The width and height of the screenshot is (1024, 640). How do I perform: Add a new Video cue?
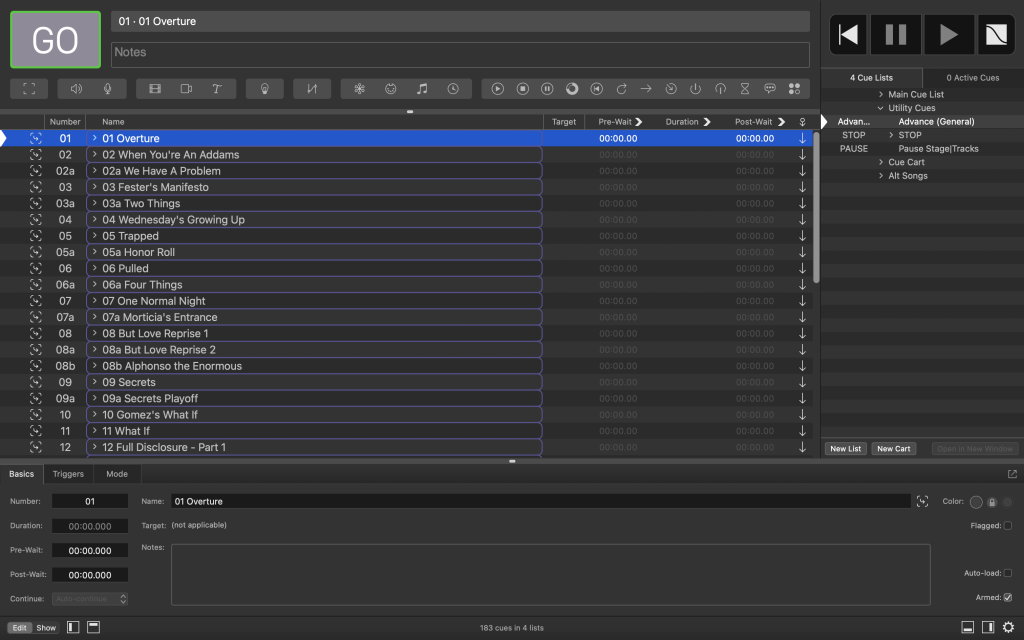(155, 89)
